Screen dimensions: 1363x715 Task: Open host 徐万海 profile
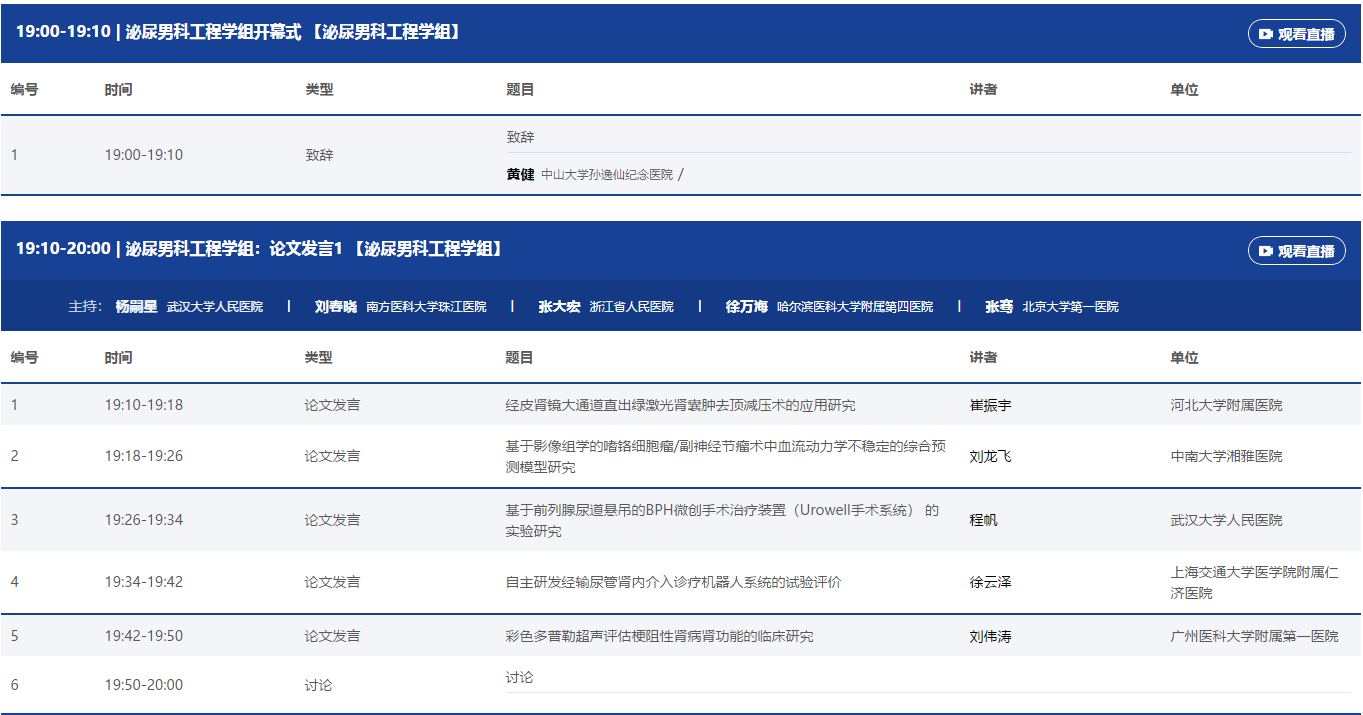click(x=746, y=307)
